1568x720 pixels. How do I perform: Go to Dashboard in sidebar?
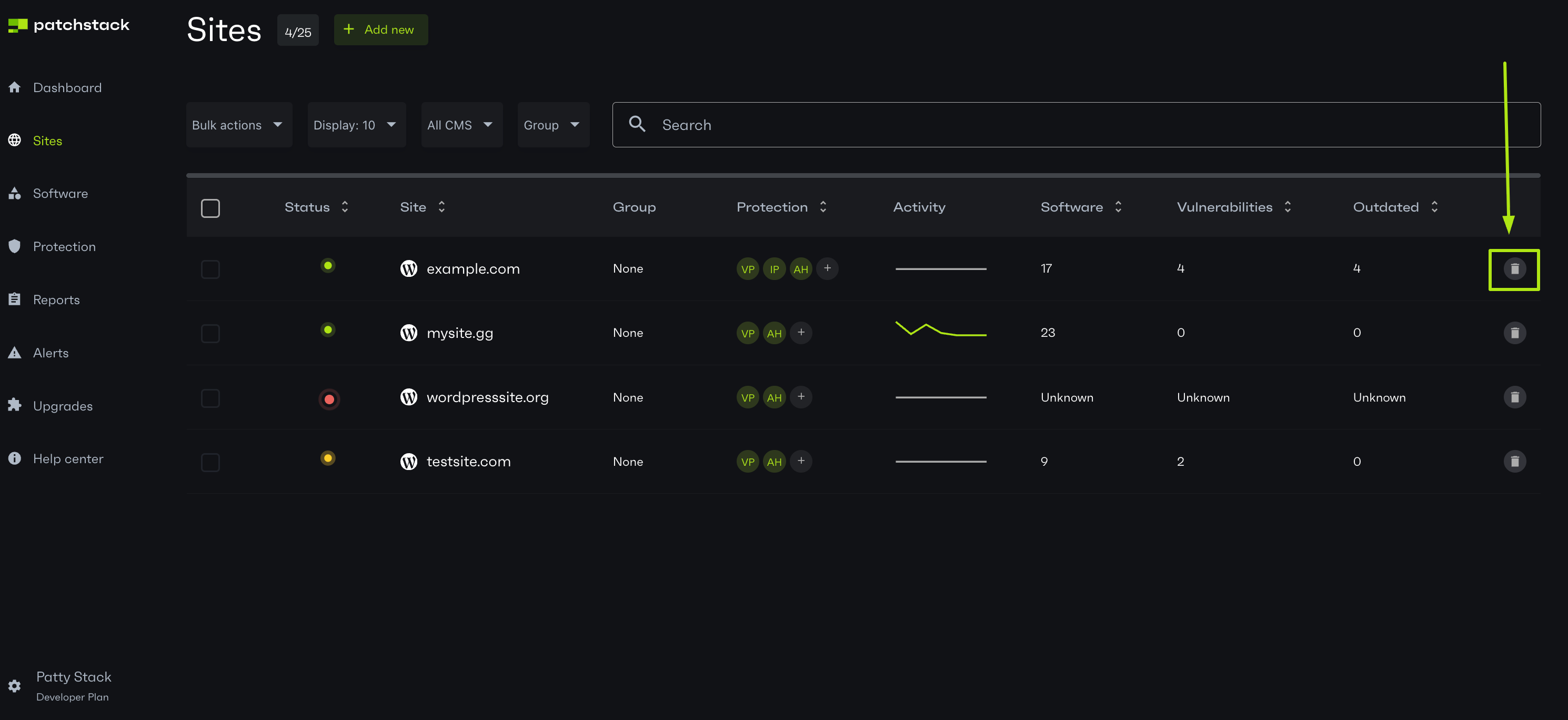[x=67, y=88]
